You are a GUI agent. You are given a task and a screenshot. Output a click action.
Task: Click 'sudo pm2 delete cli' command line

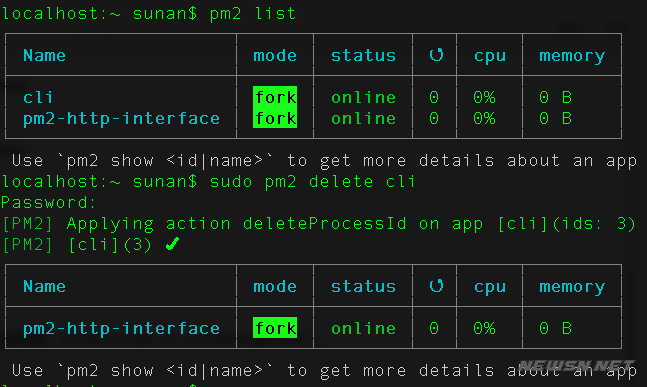[312, 182]
